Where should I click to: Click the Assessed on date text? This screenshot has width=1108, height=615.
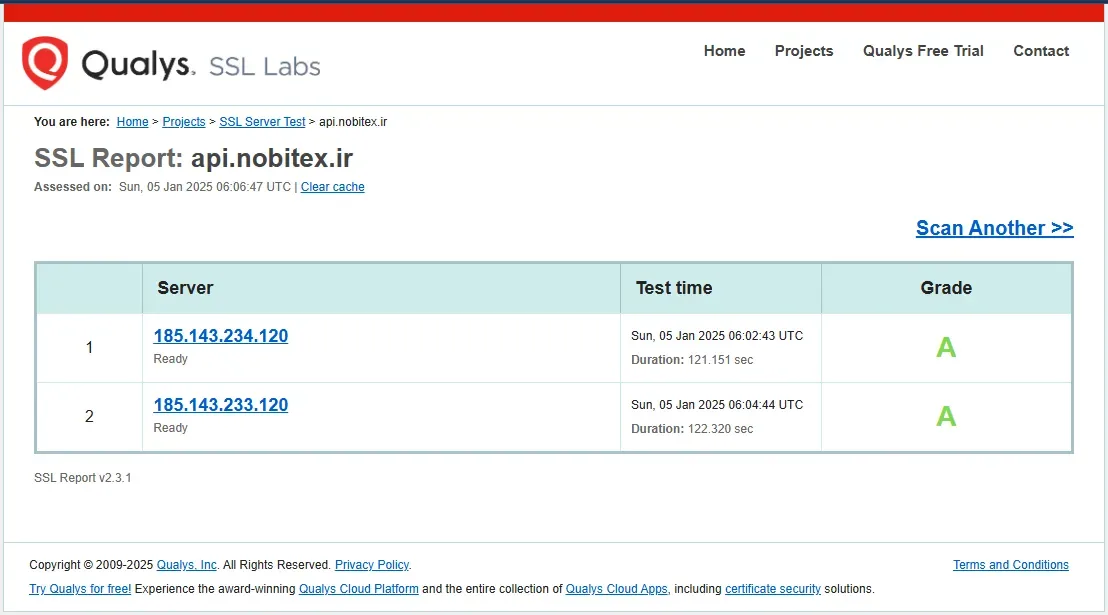[x=205, y=187]
